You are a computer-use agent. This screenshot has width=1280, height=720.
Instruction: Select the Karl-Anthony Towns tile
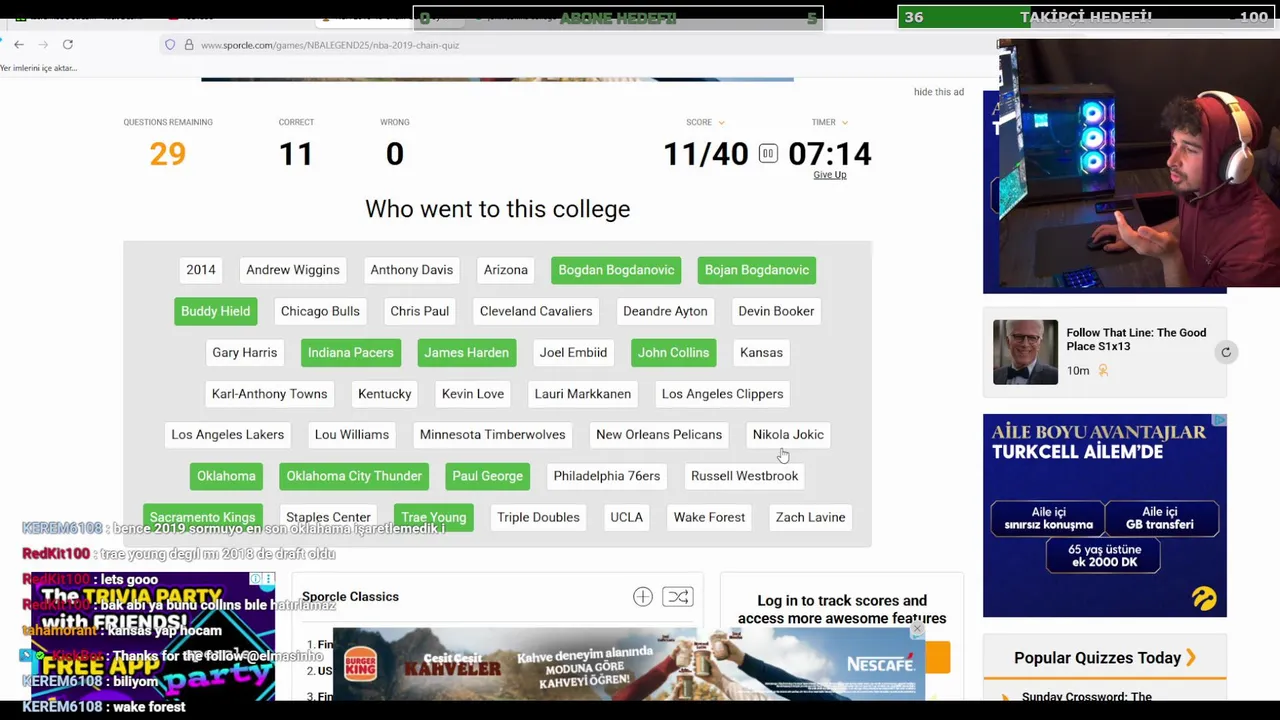click(x=270, y=394)
